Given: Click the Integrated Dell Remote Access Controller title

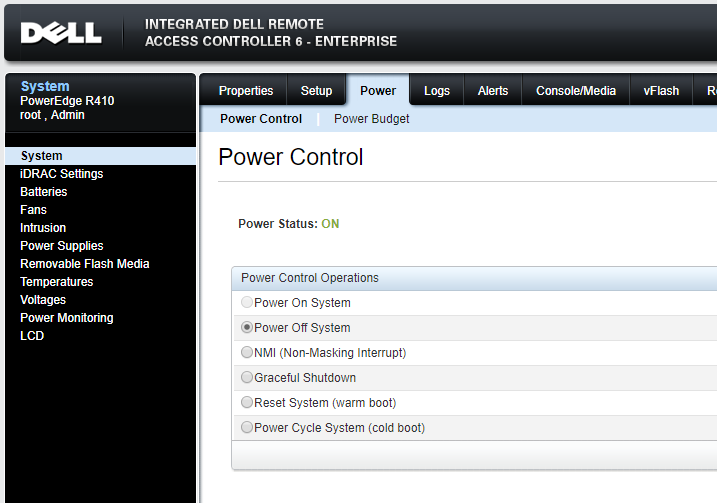Looking at the screenshot, I should 271,32.
